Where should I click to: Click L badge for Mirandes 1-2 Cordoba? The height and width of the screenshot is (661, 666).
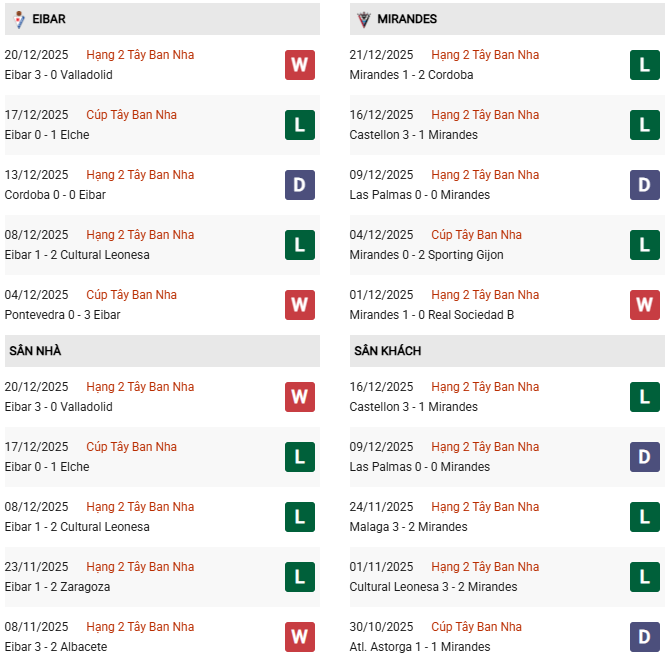(x=644, y=65)
